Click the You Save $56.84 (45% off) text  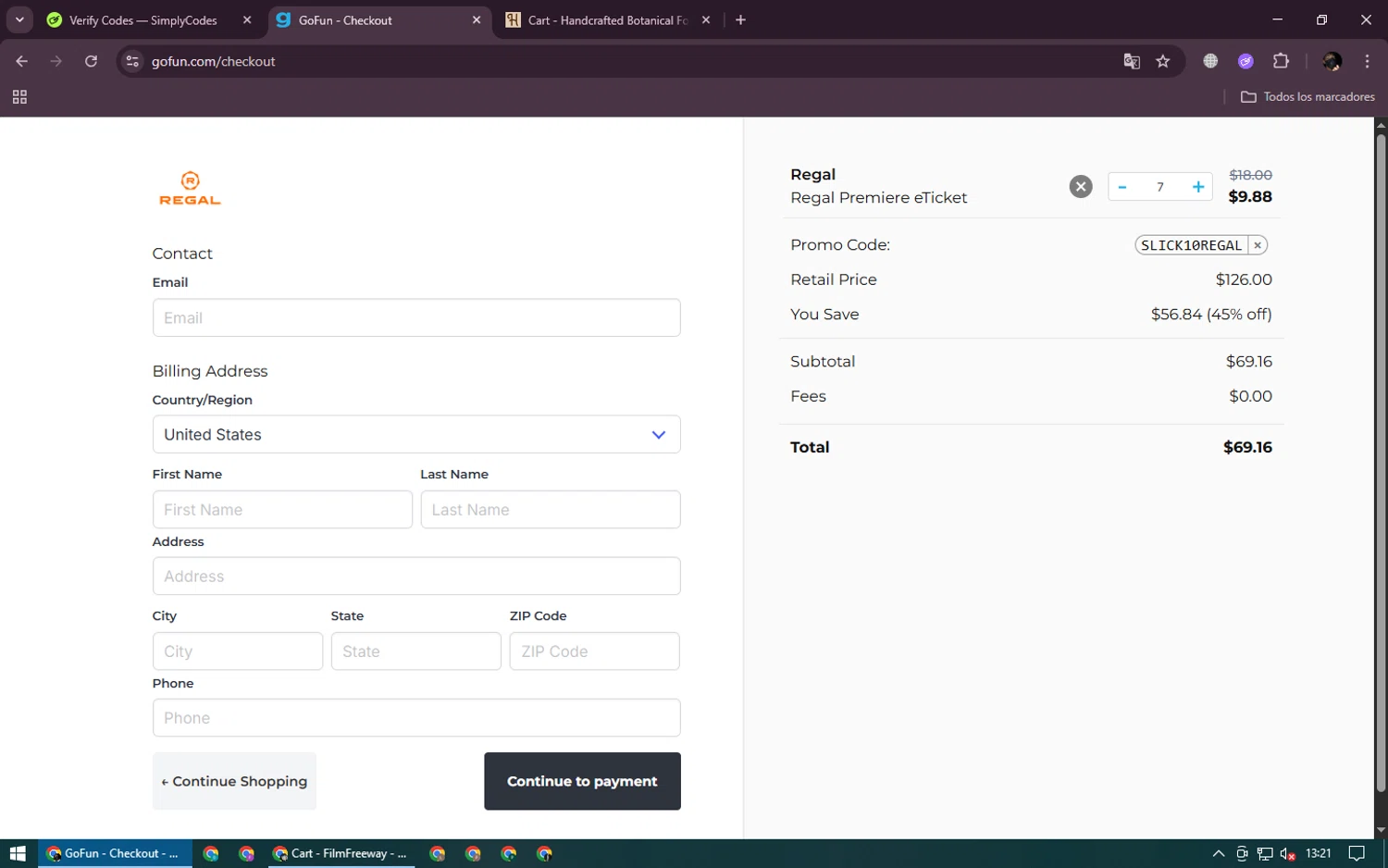[x=1211, y=315]
